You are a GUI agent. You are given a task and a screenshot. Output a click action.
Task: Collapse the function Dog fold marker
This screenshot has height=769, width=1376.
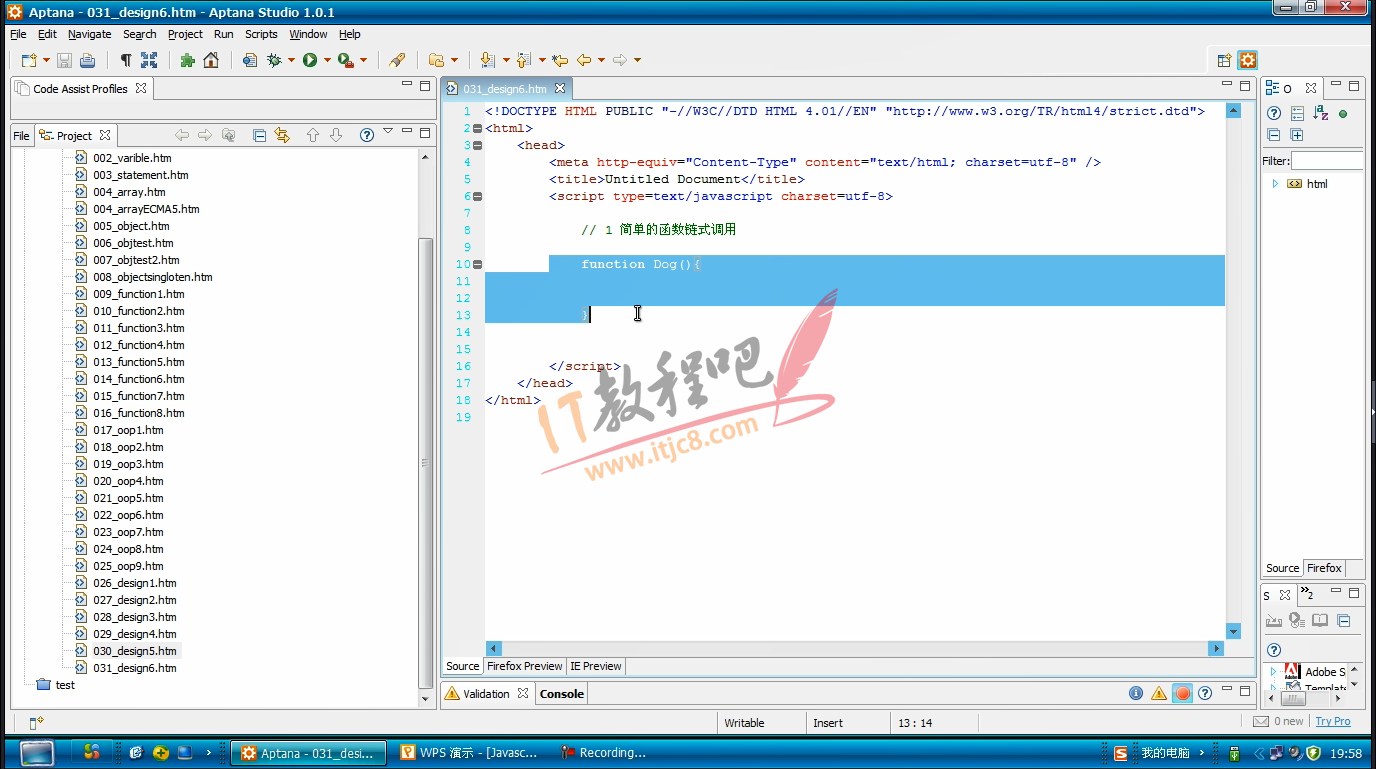(477, 264)
